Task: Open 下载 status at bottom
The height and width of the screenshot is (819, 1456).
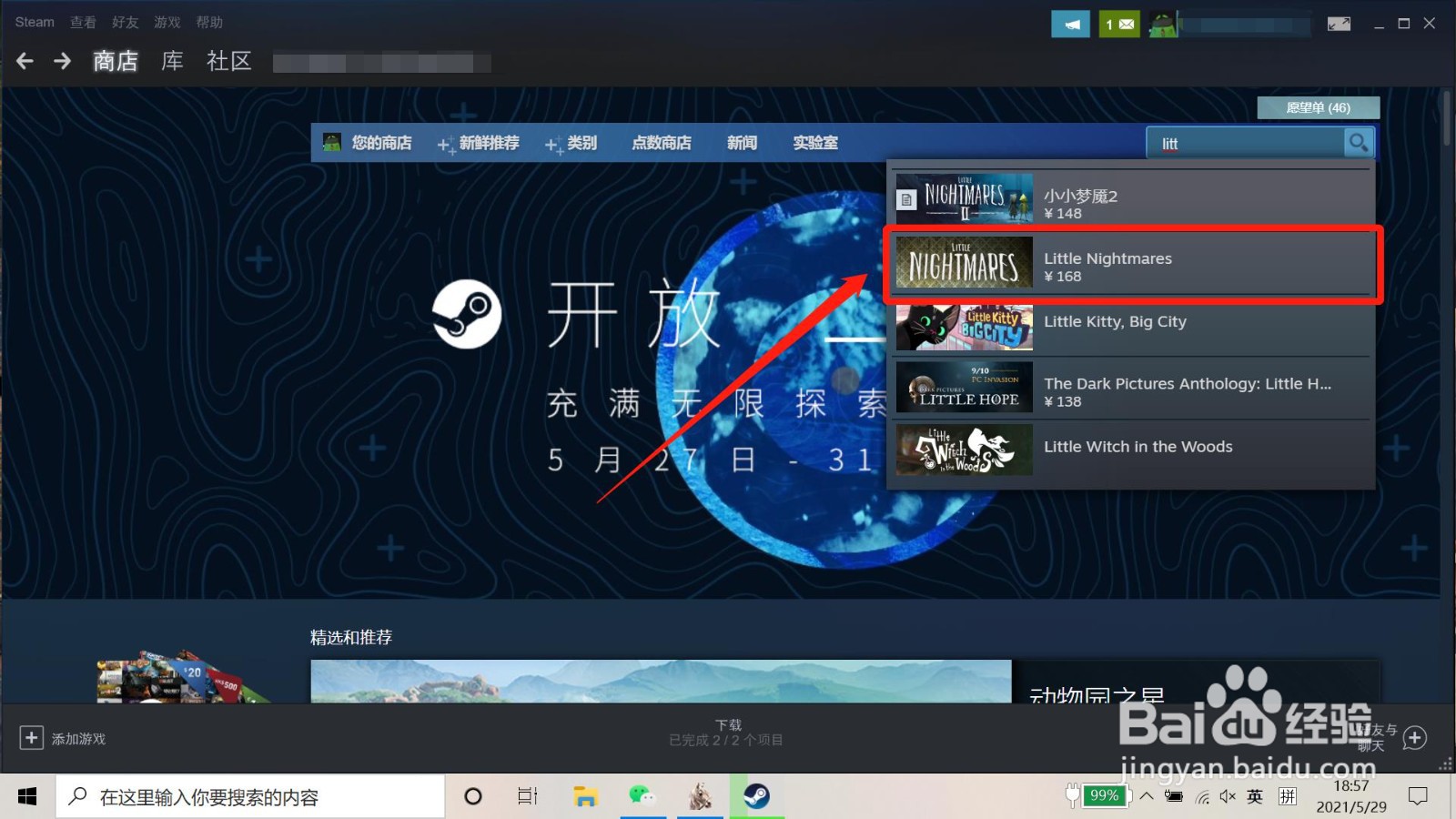Action: (727, 732)
